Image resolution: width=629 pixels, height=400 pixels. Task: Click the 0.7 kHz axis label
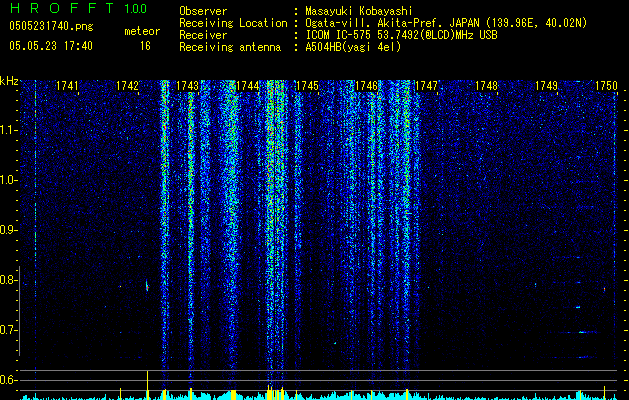pyautogui.click(x=8, y=330)
